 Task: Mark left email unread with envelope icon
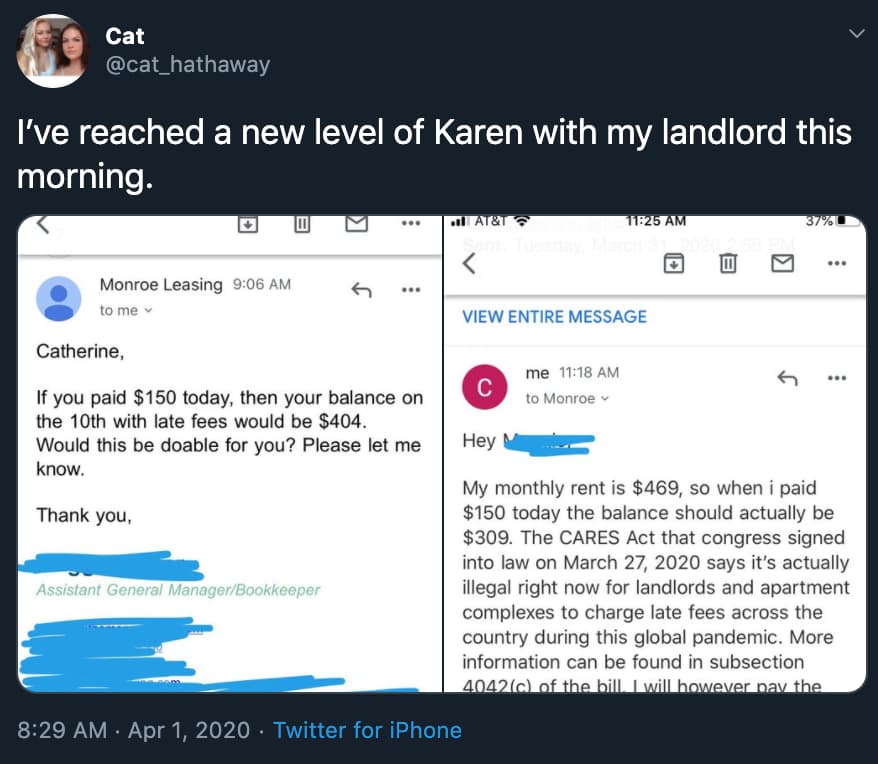pyautogui.click(x=356, y=225)
